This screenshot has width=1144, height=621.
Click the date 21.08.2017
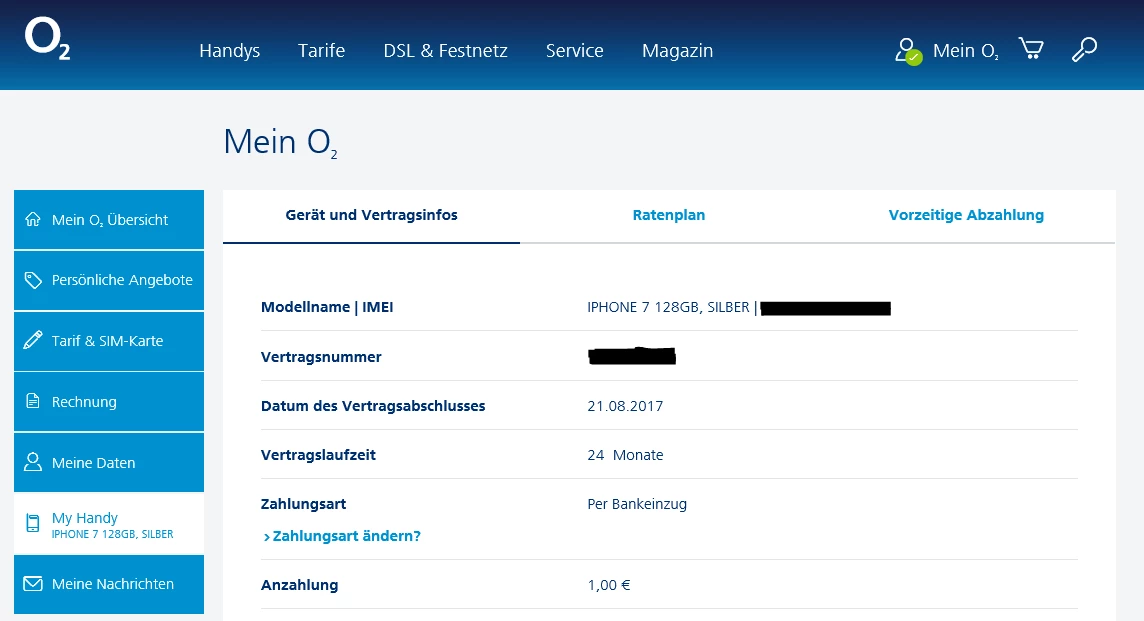point(625,406)
